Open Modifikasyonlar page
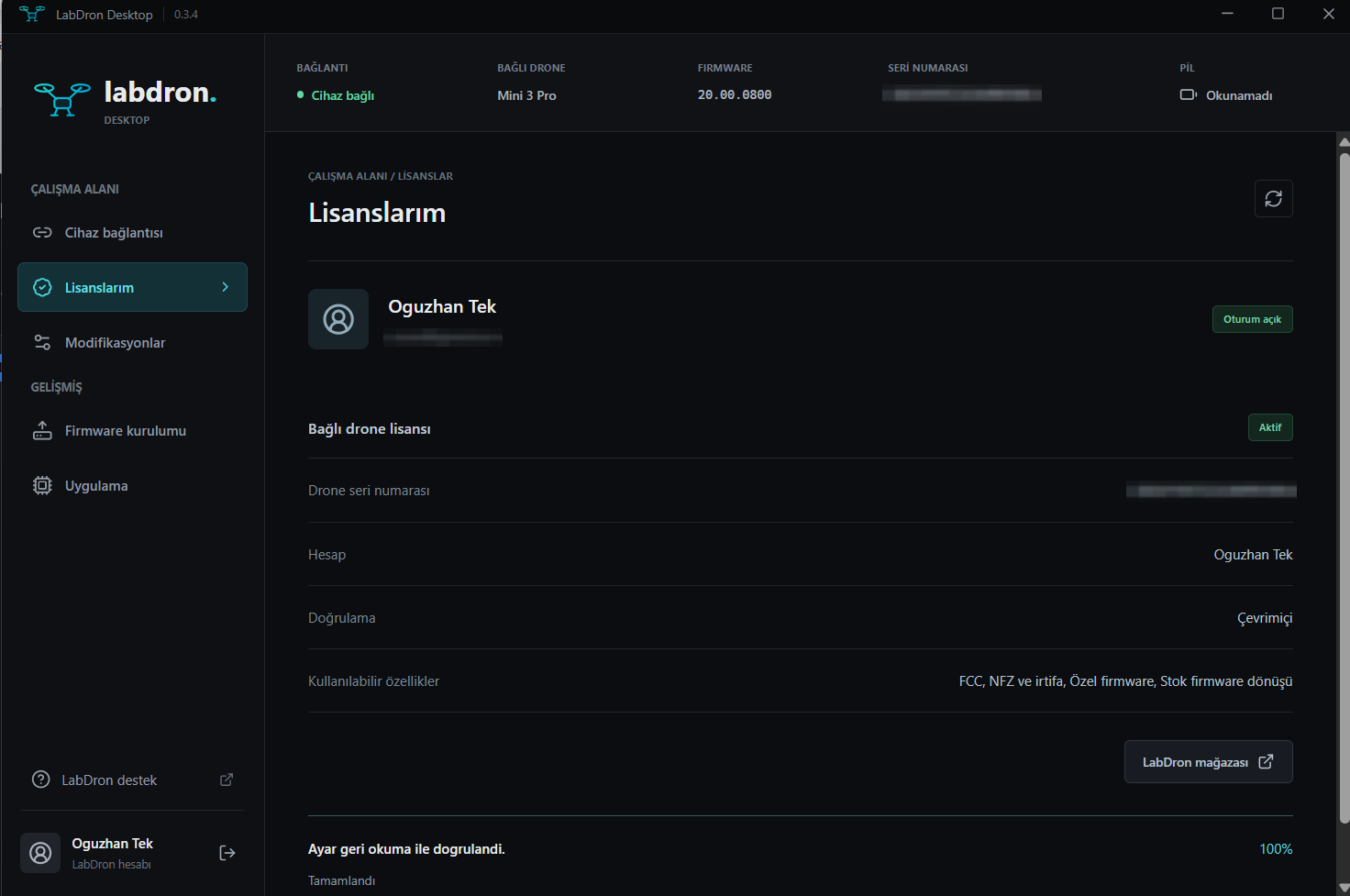Screen dimensions: 1350x896 132,343
